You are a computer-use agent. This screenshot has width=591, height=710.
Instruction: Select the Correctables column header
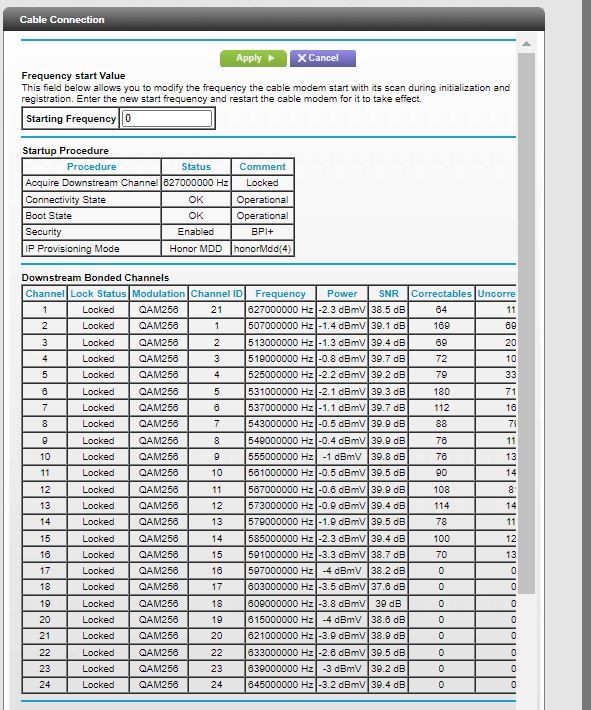(x=442, y=294)
